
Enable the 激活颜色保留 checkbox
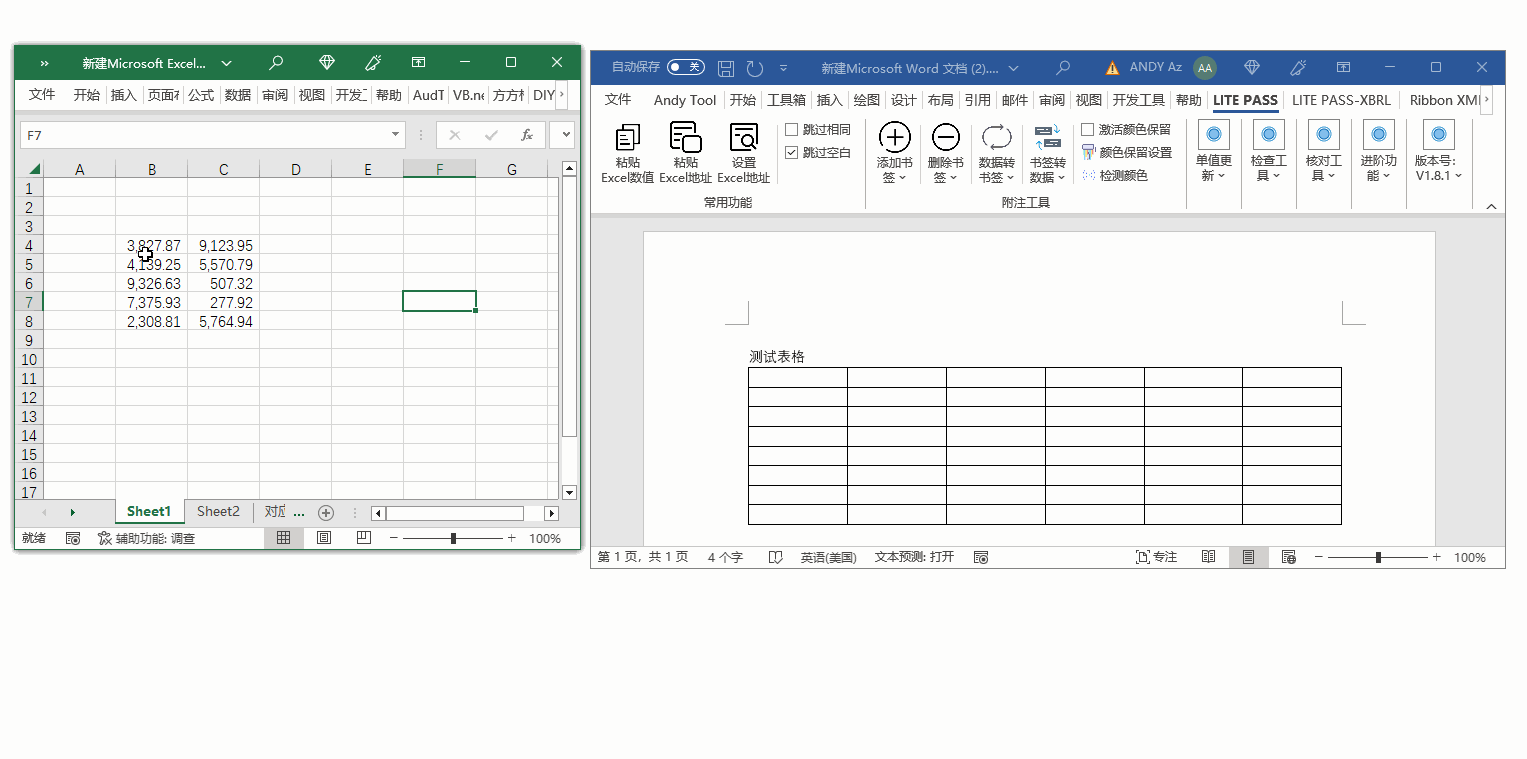tap(1088, 130)
